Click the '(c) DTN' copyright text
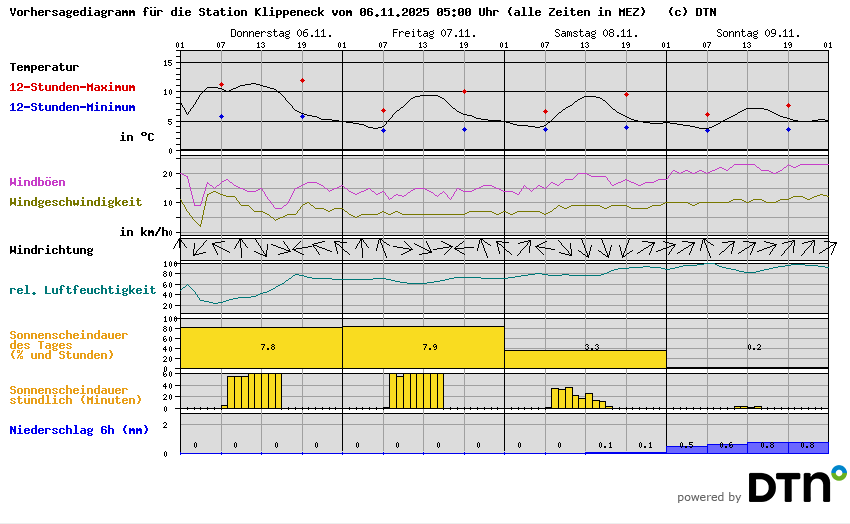Image resolution: width=850 pixels, height=524 pixels. [692, 12]
